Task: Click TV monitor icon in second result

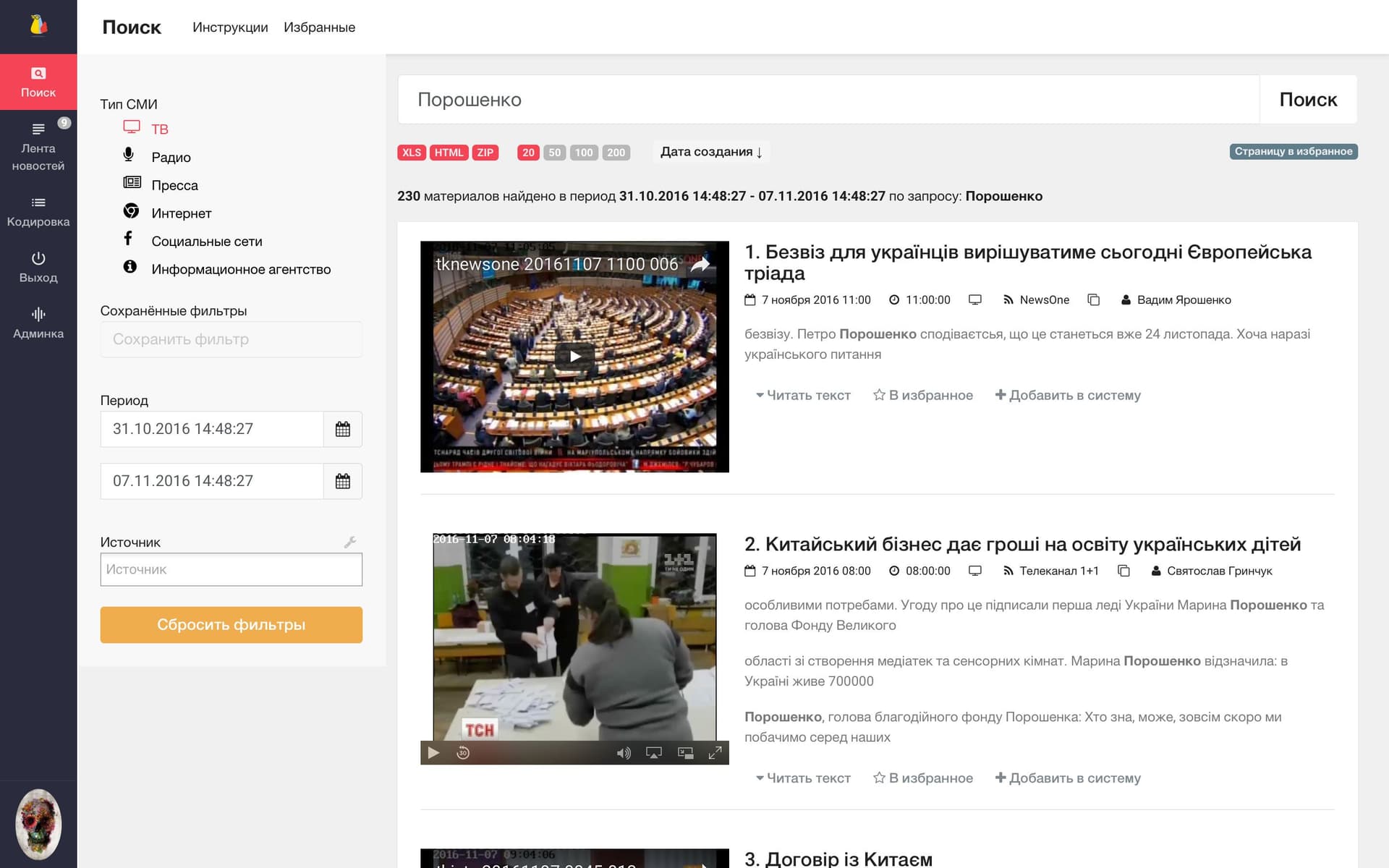Action: [x=975, y=571]
